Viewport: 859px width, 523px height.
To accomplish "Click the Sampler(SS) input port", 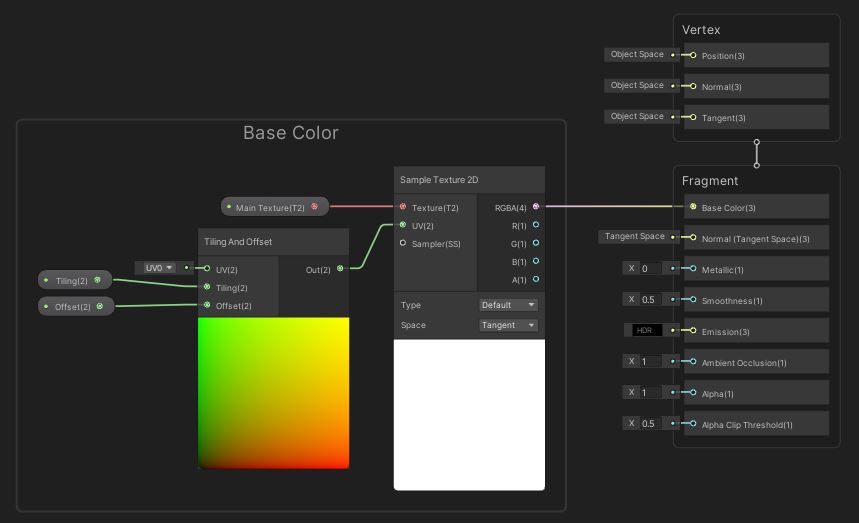I will (403, 243).
